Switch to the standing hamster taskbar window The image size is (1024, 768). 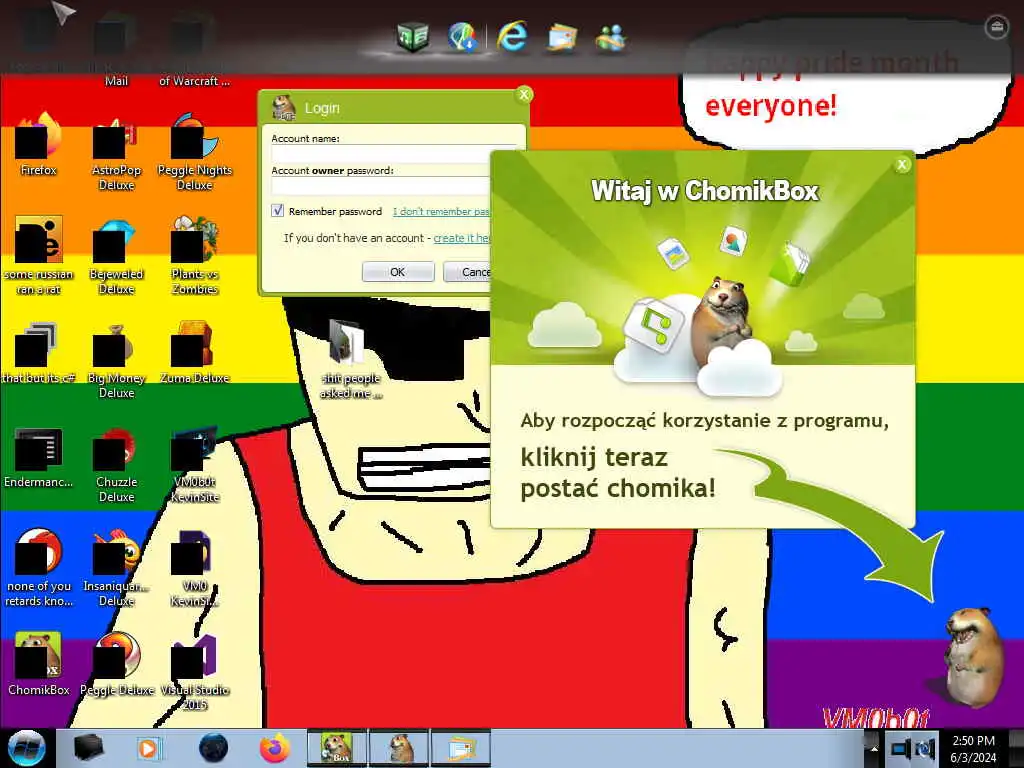point(400,748)
